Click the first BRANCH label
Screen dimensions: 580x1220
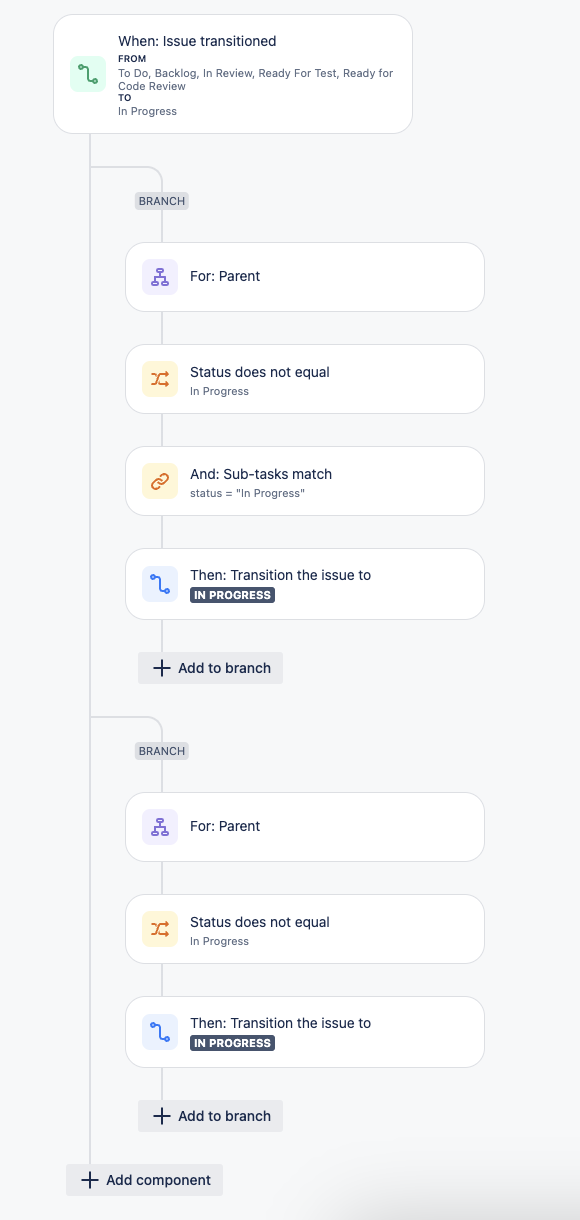[161, 200]
